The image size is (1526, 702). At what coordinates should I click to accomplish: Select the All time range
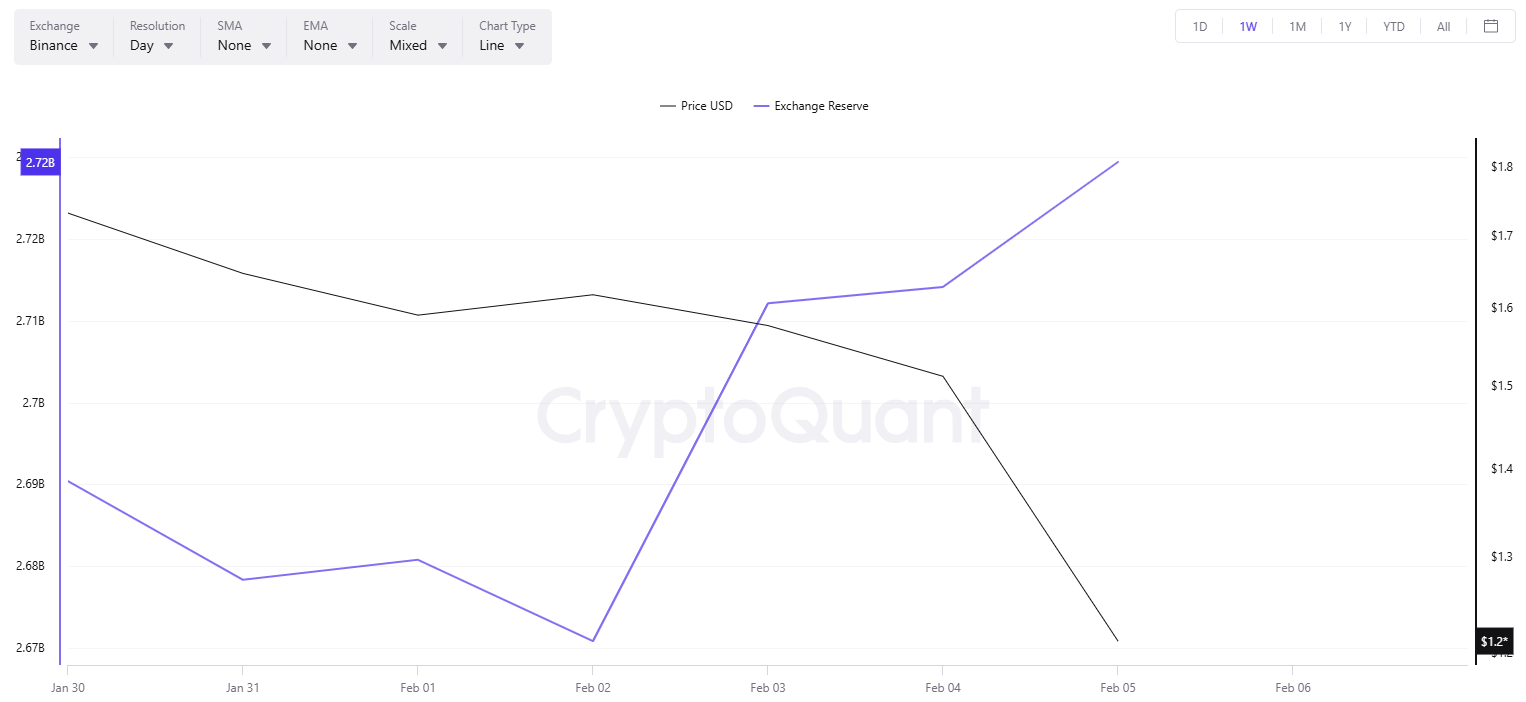pos(1443,26)
